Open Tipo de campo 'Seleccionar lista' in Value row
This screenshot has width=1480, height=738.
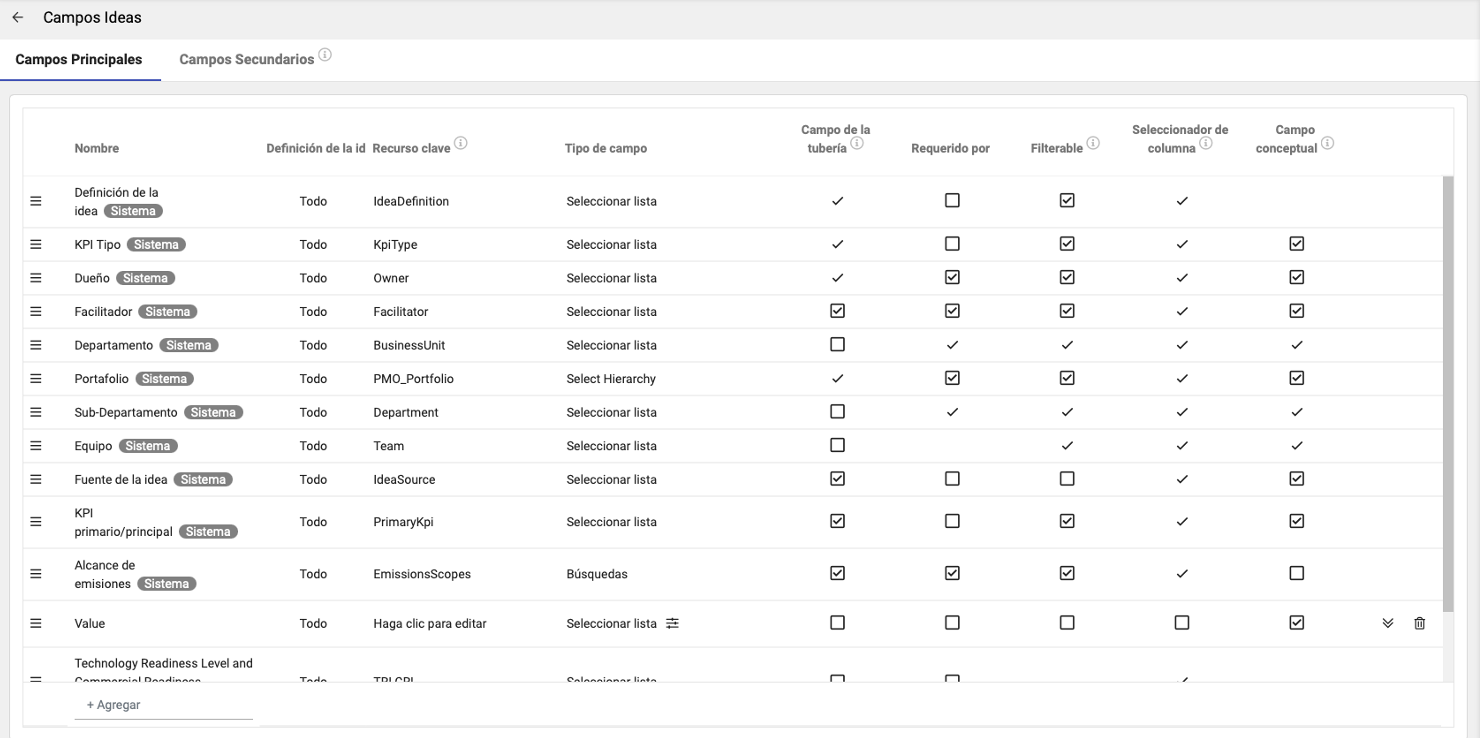pyautogui.click(x=612, y=623)
